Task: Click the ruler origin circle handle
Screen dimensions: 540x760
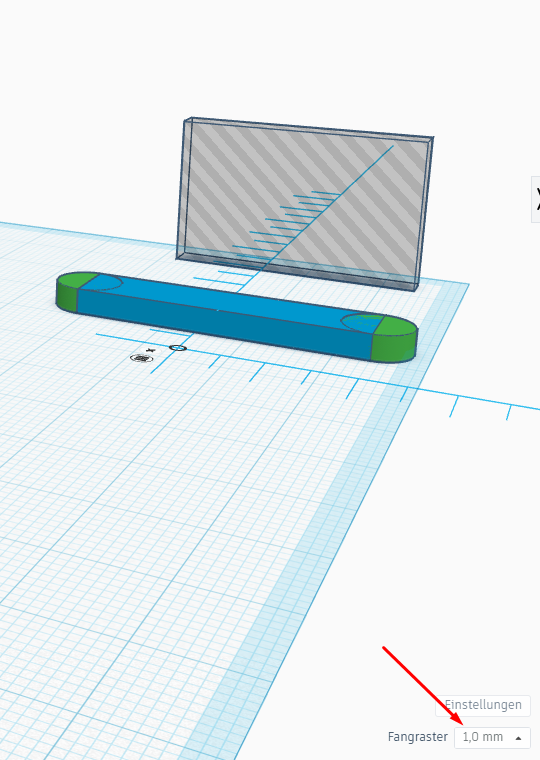Action: click(177, 348)
